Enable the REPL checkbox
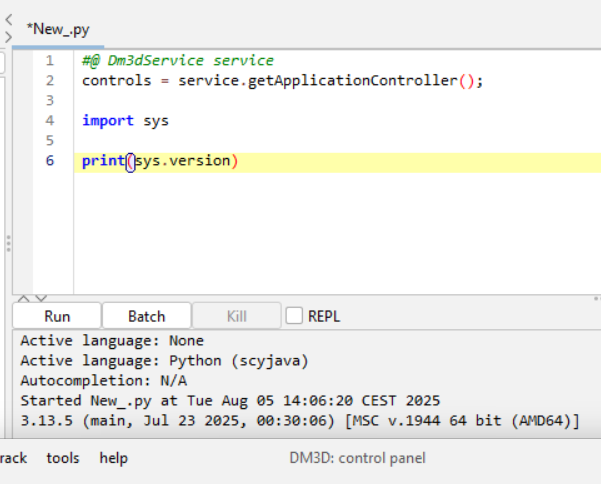Image resolution: width=601 pixels, height=484 pixels. tap(294, 316)
